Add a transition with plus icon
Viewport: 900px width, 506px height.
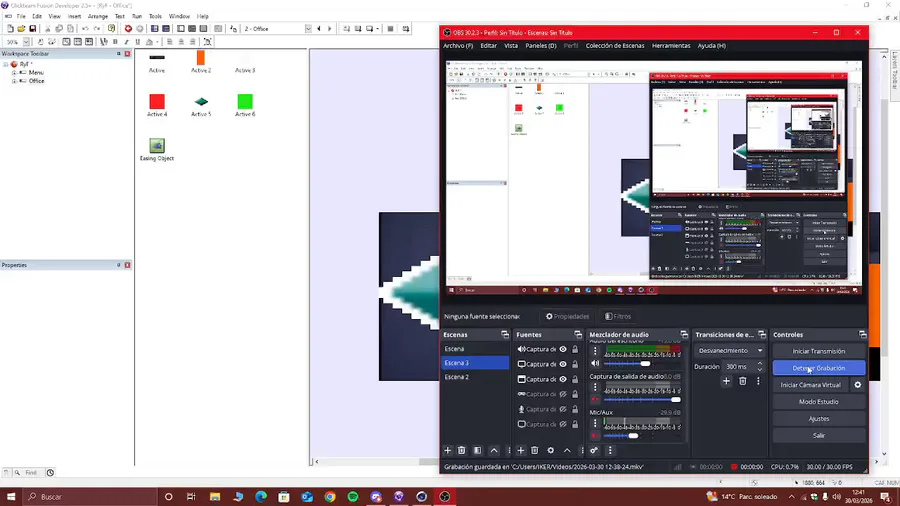pyautogui.click(x=726, y=381)
